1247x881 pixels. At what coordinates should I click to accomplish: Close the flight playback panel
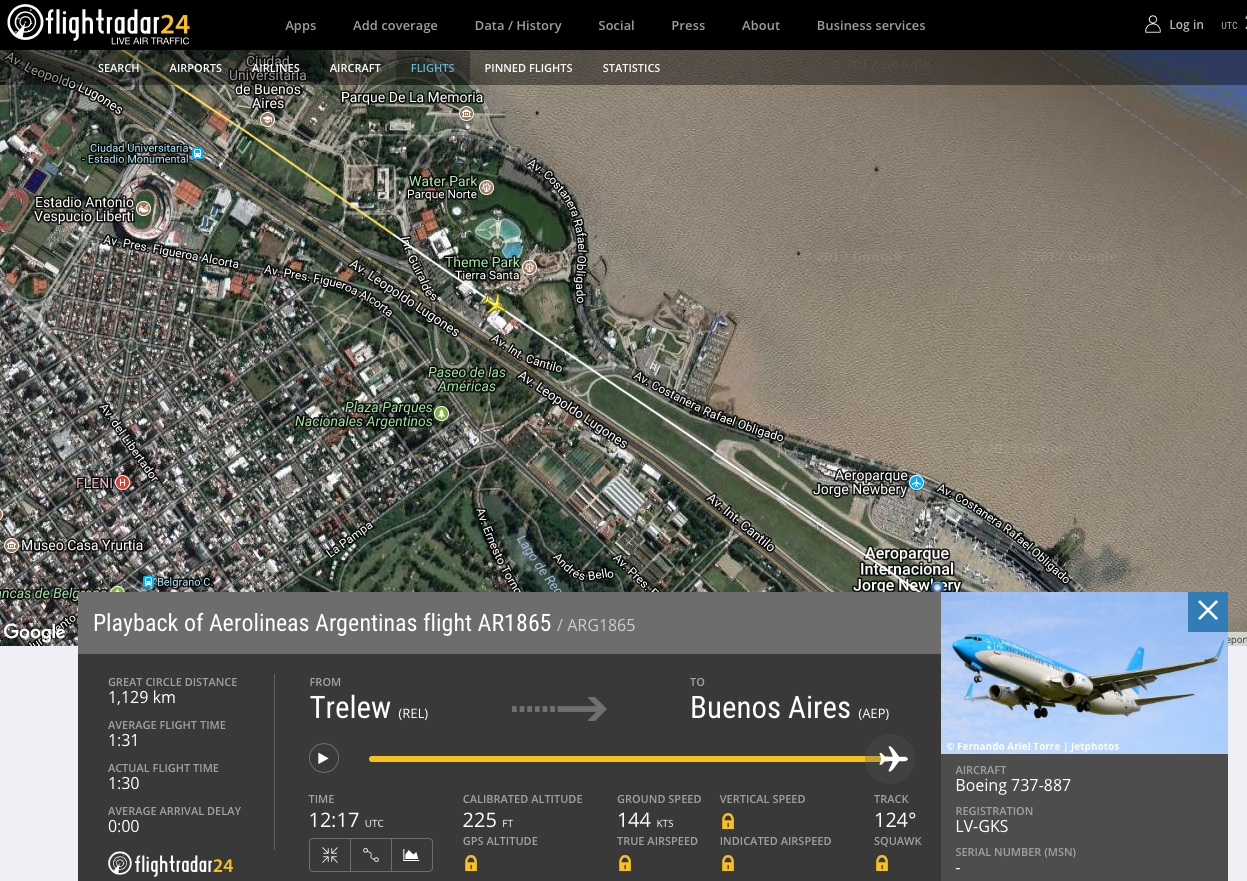point(1208,611)
